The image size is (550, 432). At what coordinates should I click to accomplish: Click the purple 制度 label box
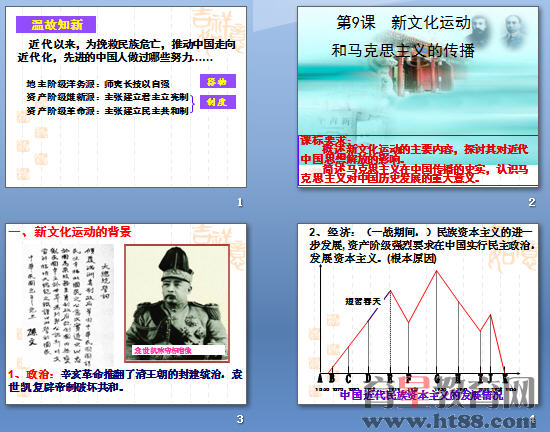218,102
